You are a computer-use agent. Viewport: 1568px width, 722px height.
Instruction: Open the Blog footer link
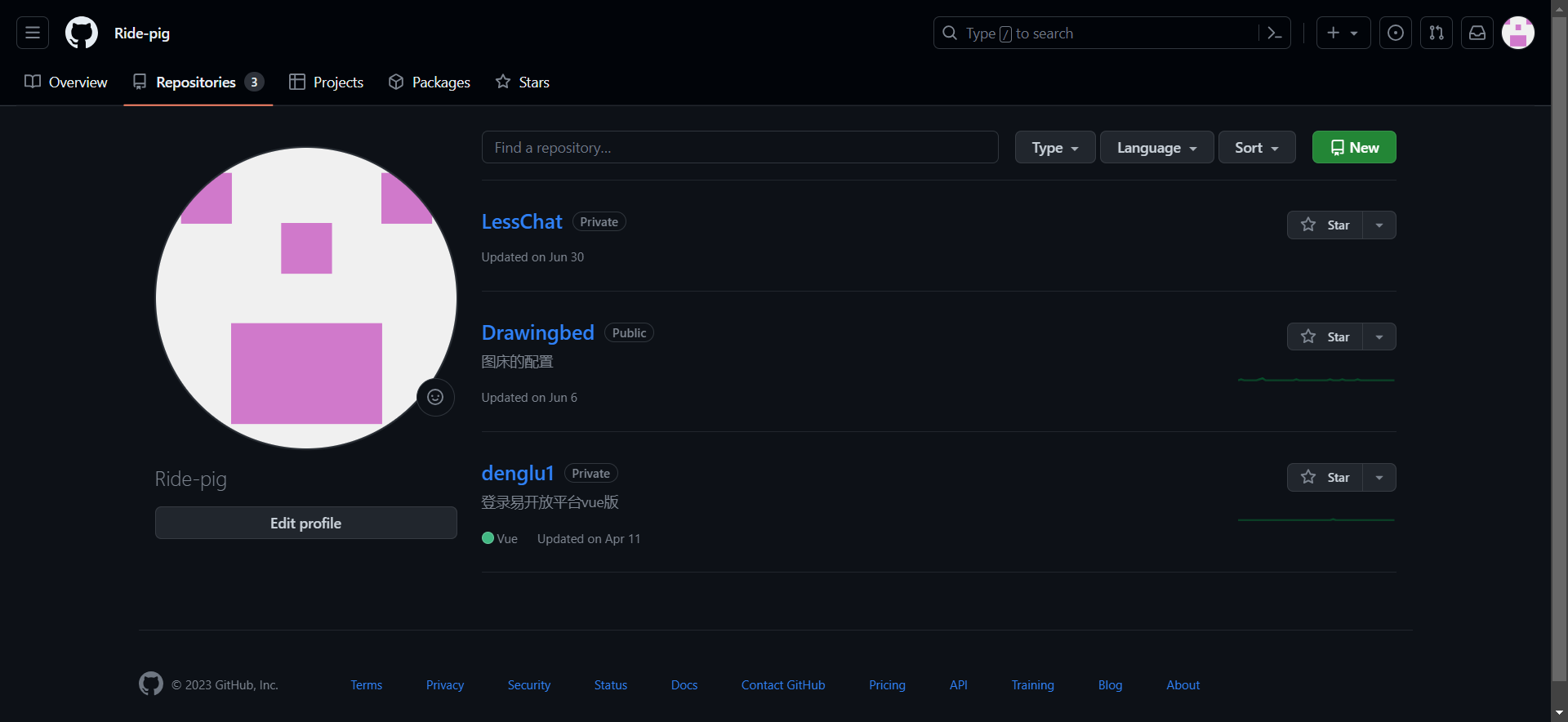pyautogui.click(x=1111, y=685)
